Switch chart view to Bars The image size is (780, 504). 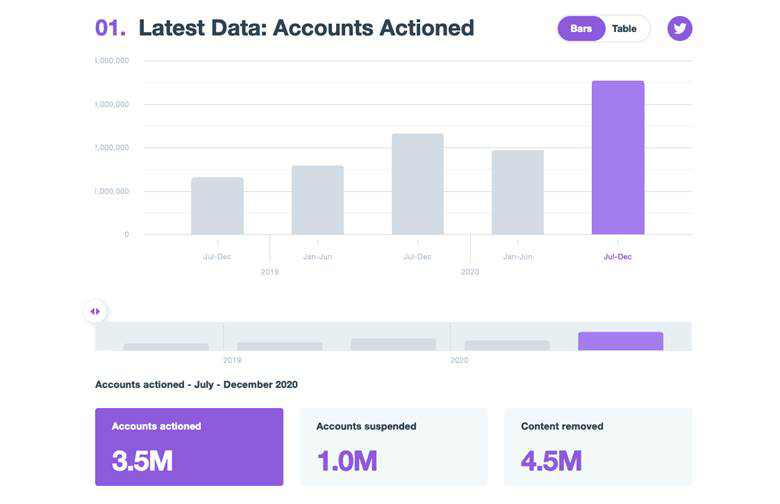[581, 29]
